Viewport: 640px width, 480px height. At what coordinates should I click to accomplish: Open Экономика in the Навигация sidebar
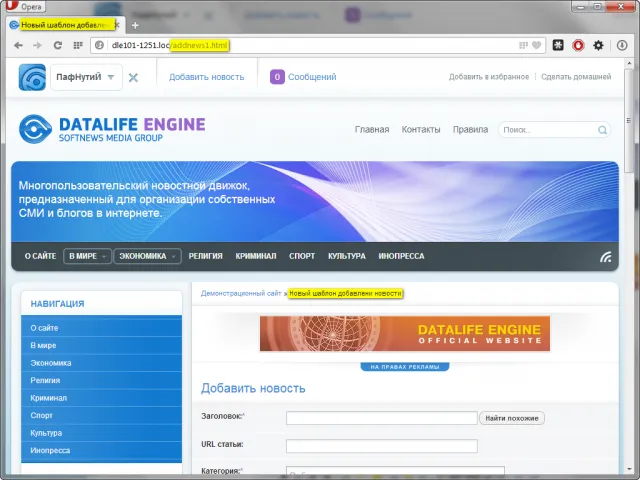51,363
